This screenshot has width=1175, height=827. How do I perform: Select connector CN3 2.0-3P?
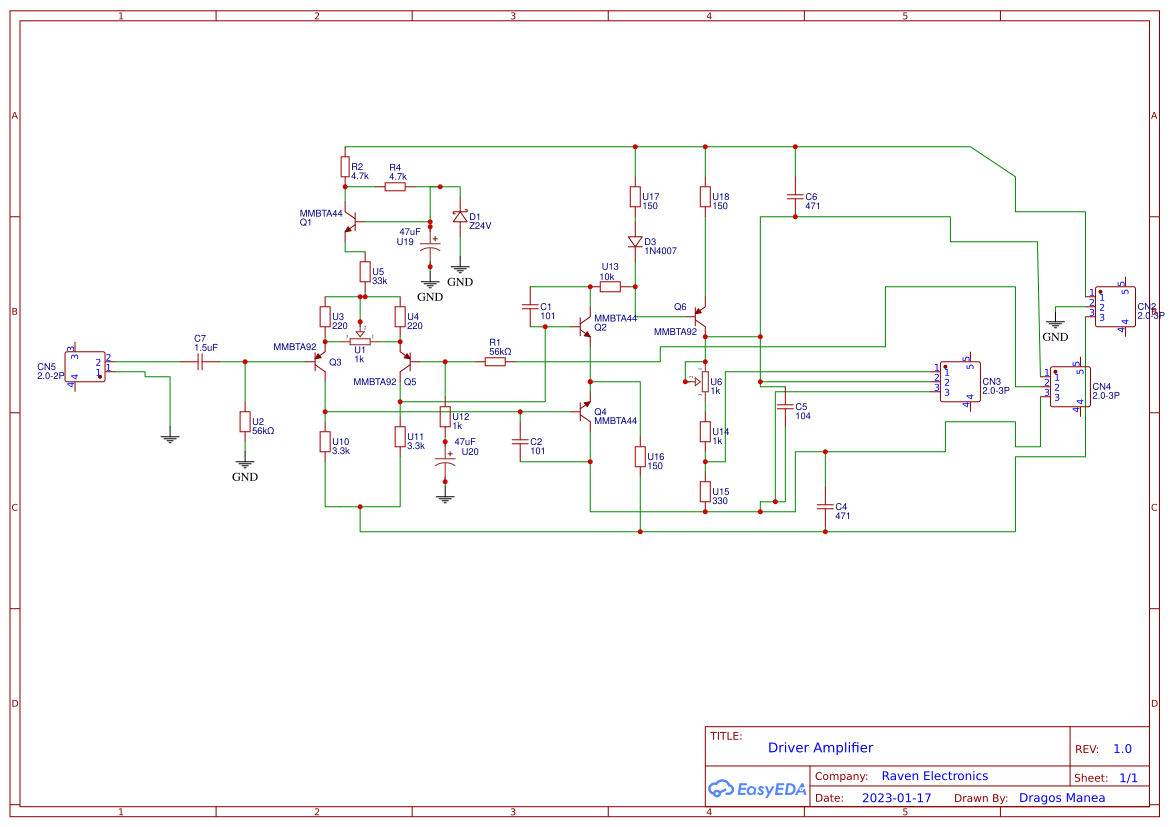click(962, 380)
